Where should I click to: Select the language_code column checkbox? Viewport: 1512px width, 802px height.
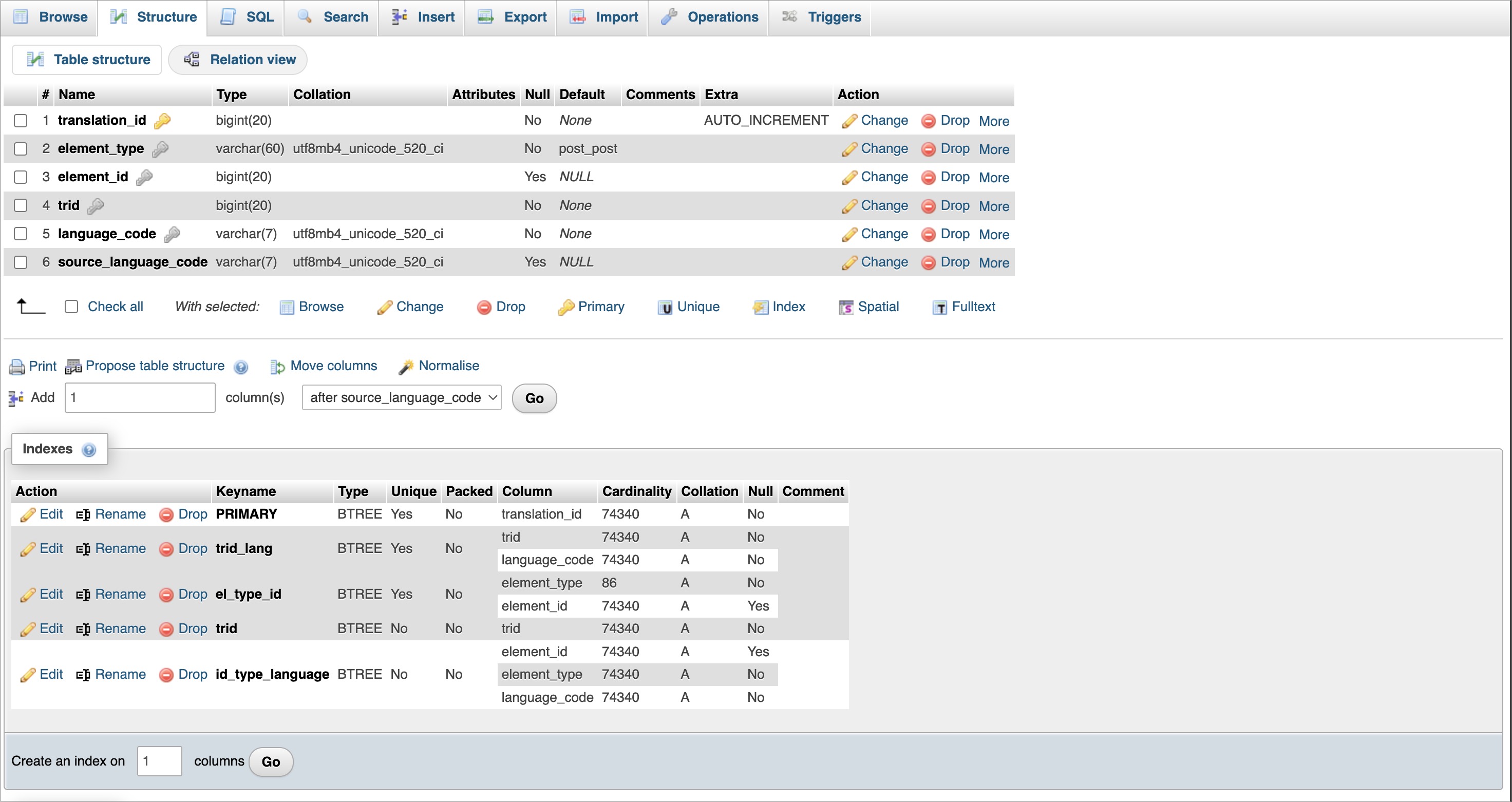tap(21, 234)
